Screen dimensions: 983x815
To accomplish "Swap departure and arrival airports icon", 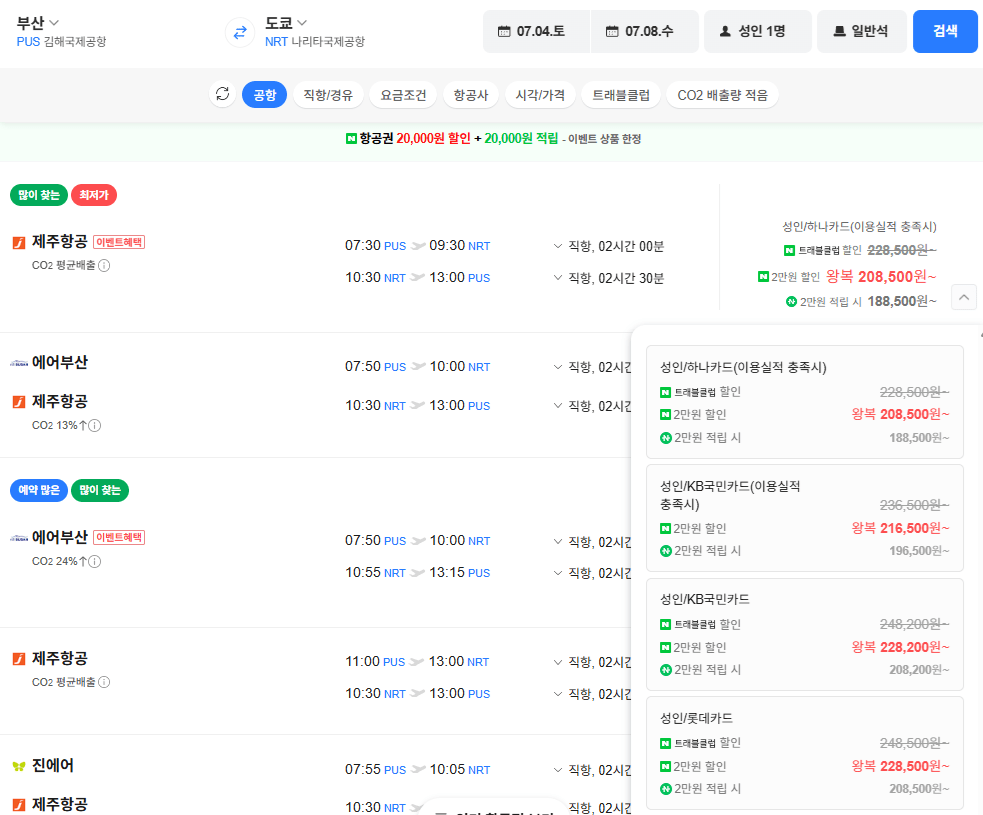I will [239, 32].
